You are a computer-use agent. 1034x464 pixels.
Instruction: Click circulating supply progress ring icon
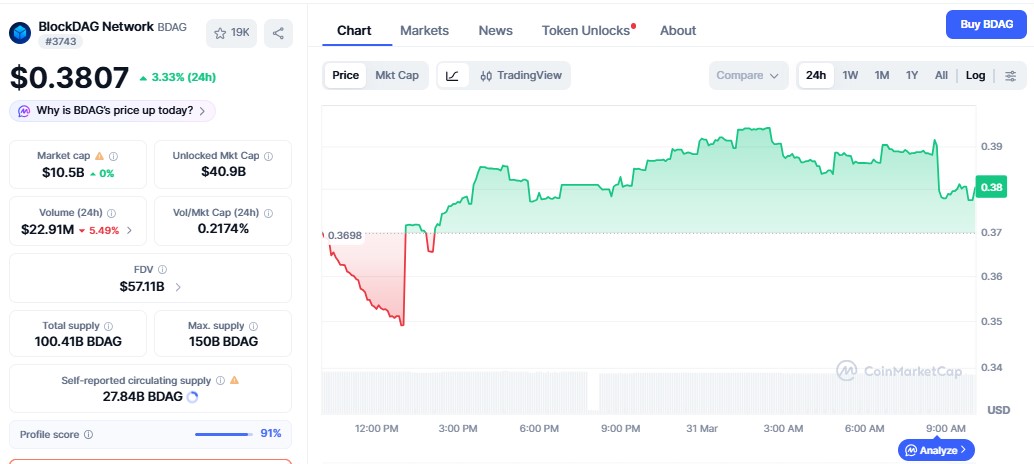pos(193,397)
